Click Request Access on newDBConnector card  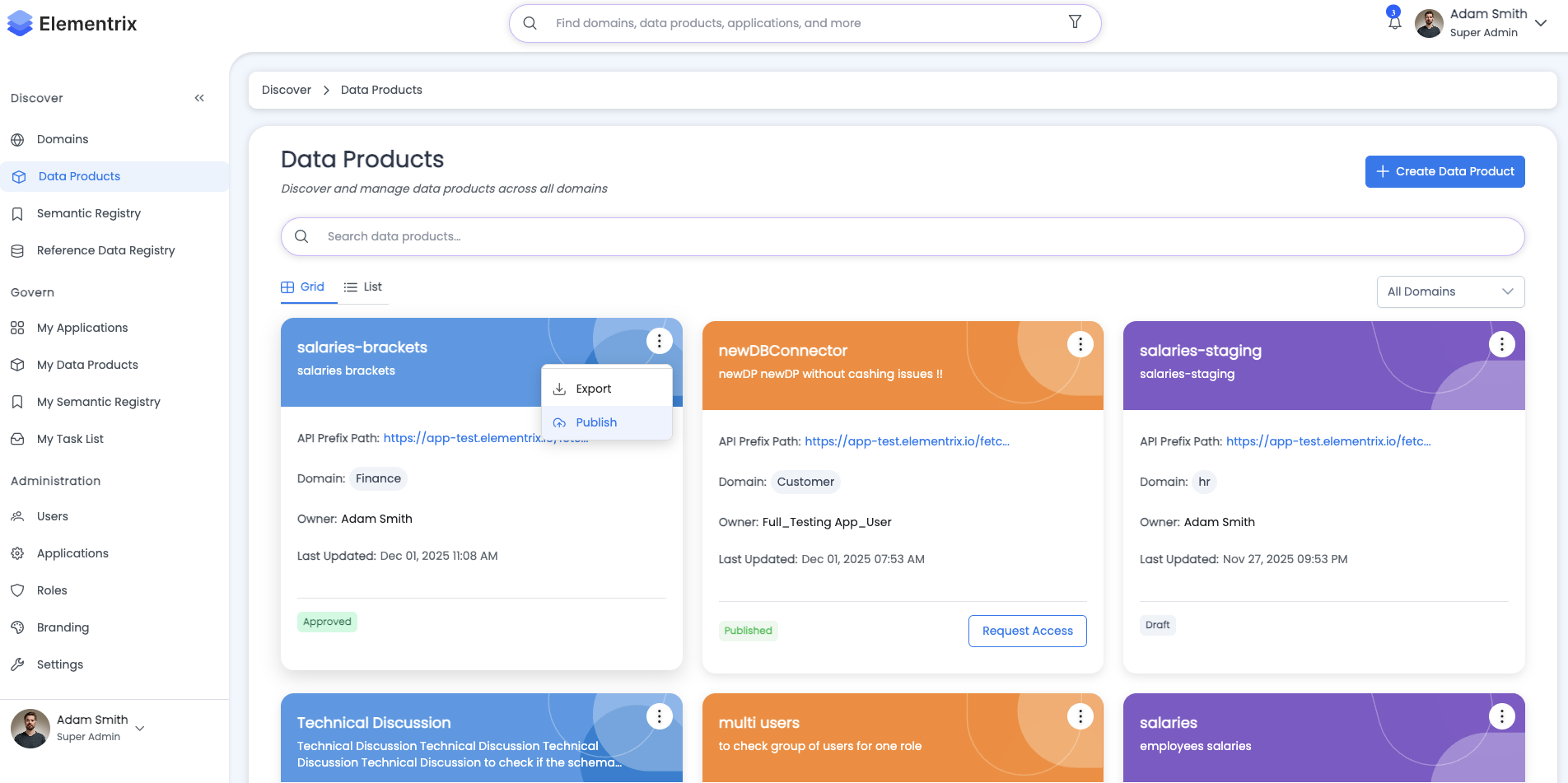[1027, 631]
